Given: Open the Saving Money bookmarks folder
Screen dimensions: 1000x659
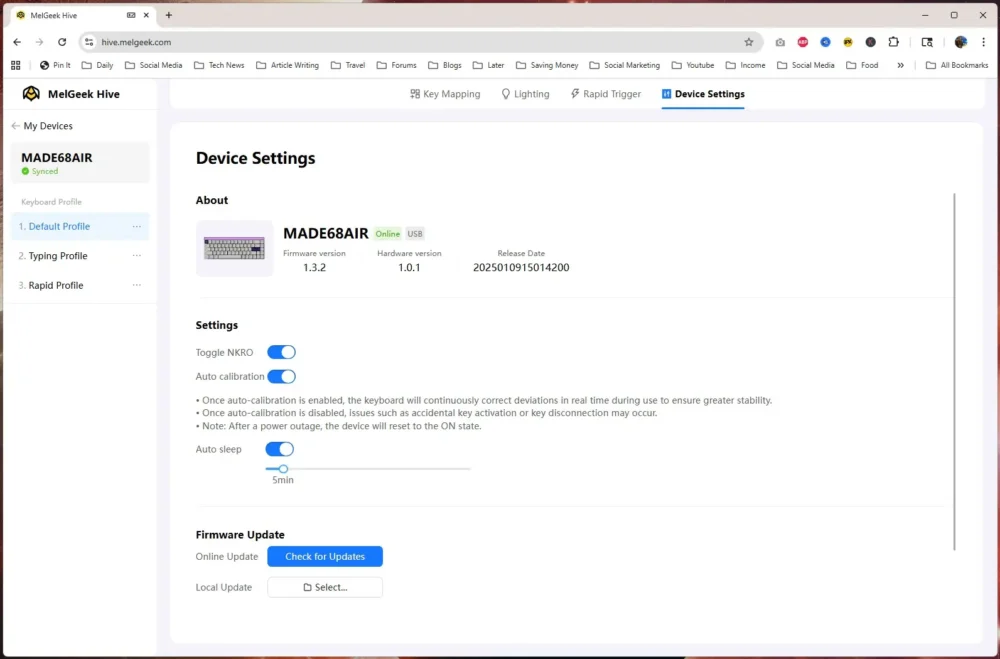Looking at the screenshot, I should [547, 65].
